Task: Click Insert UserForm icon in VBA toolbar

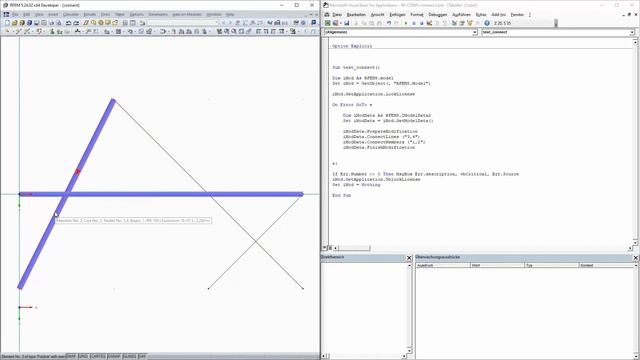Action: (x=336, y=23)
